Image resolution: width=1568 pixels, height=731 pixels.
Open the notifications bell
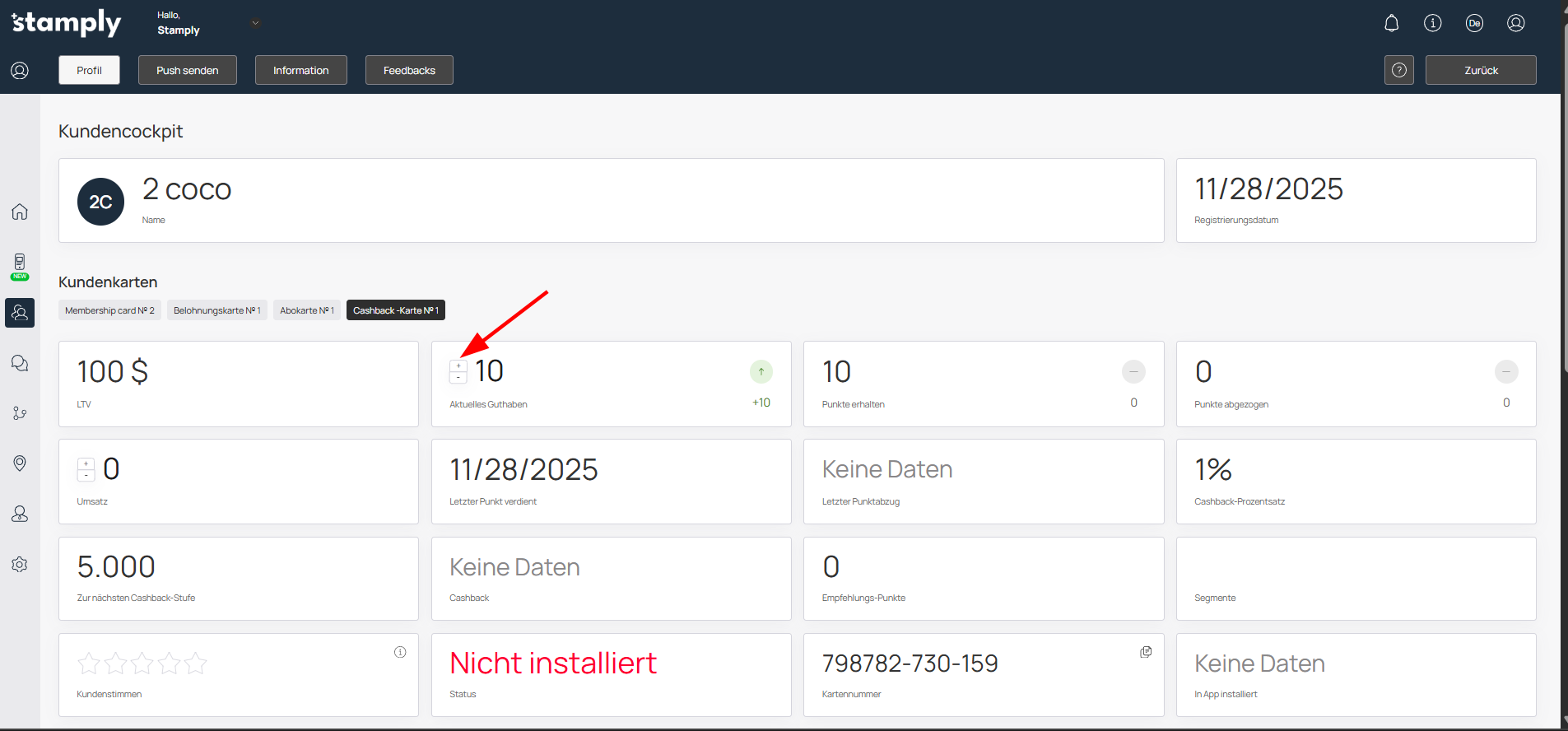[x=1391, y=23]
